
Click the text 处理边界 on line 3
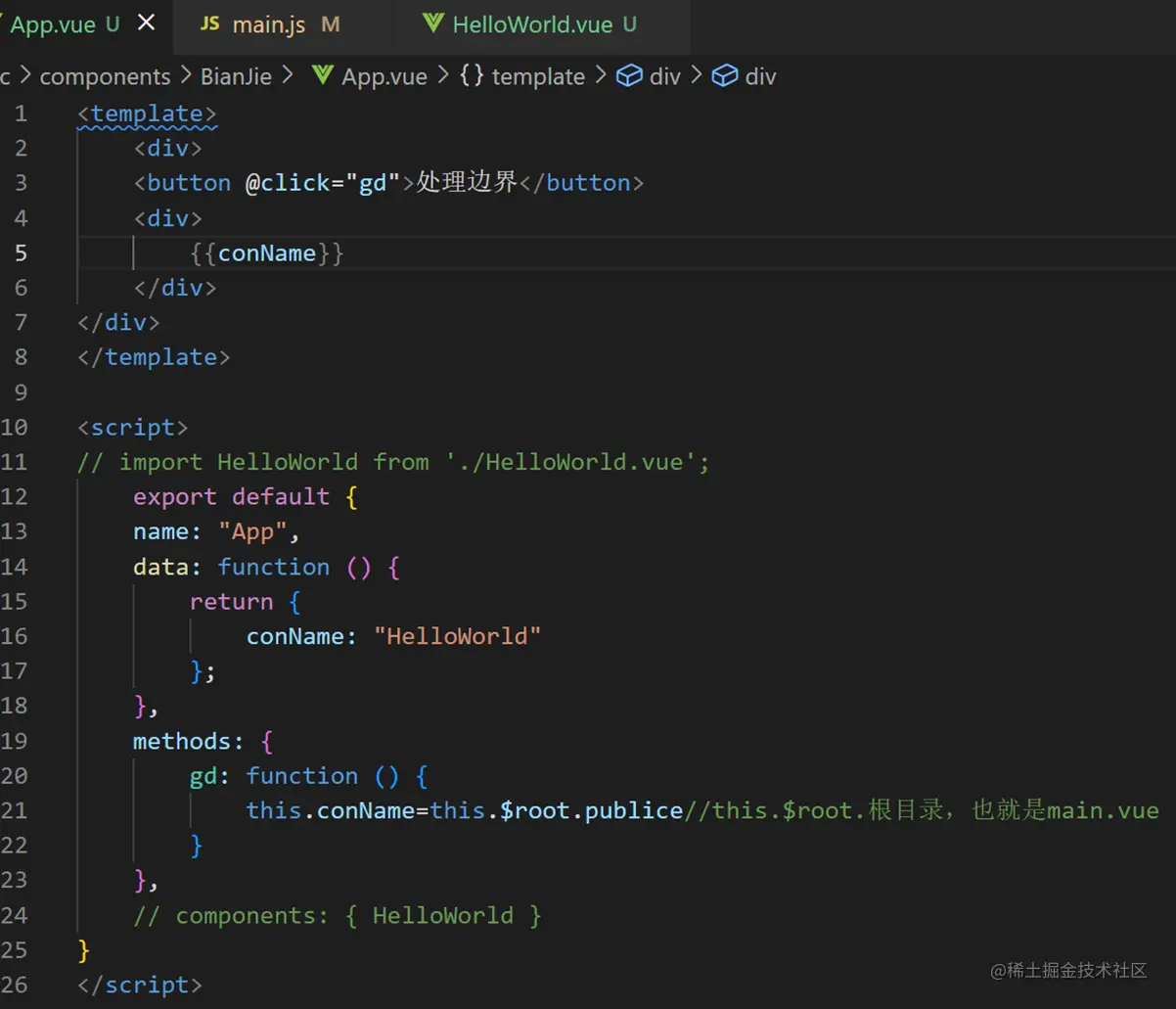pyautogui.click(x=467, y=182)
